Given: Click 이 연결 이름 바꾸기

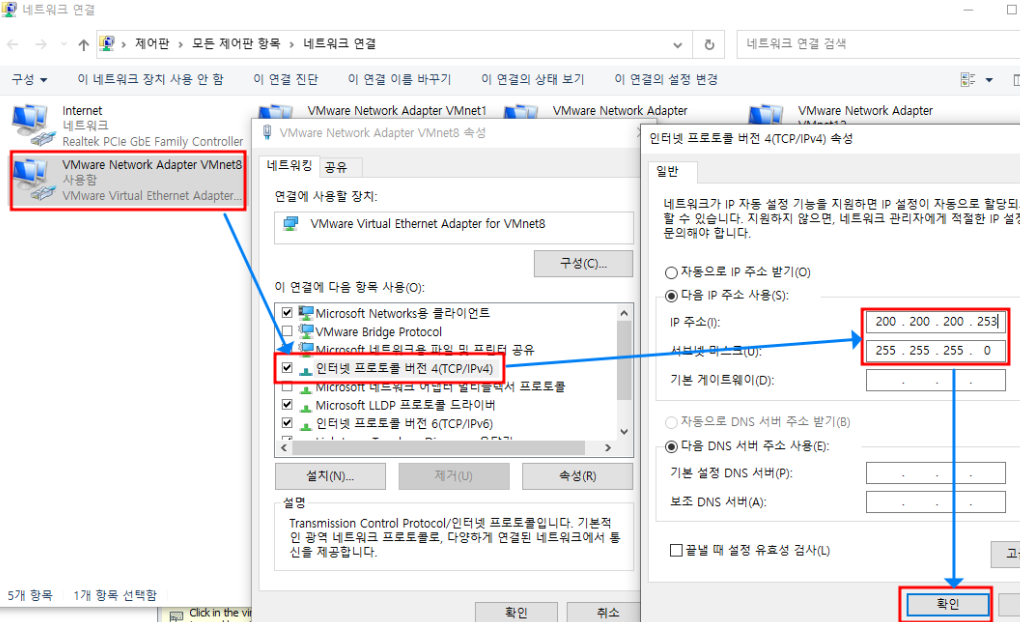Looking at the screenshot, I should [399, 79].
